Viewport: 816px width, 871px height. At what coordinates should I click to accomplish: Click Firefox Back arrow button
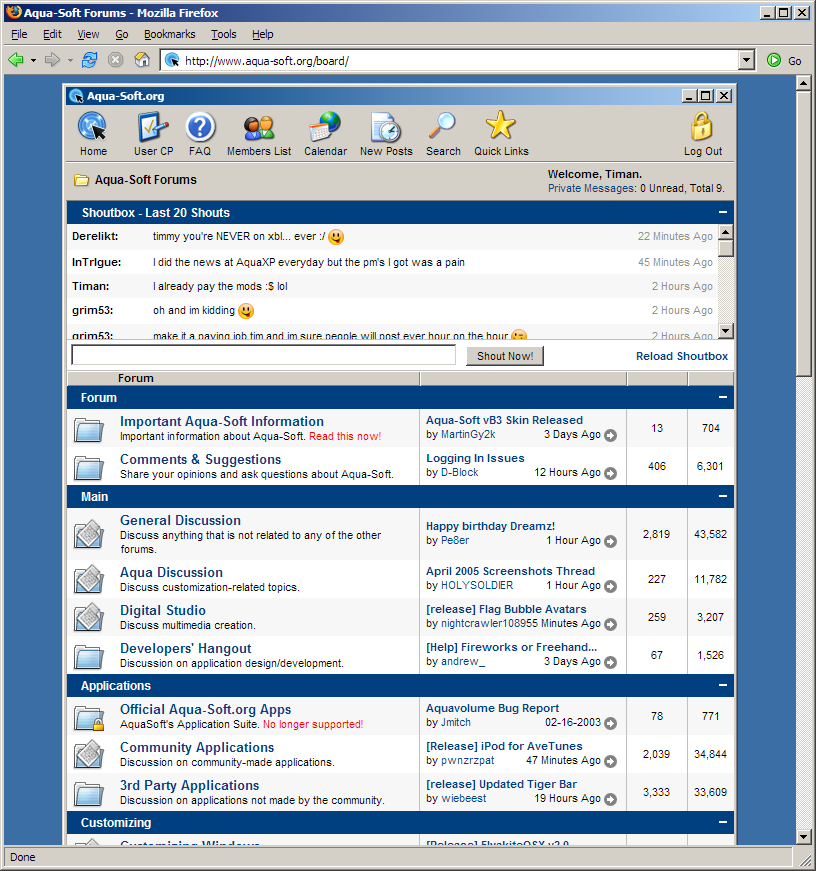(x=16, y=59)
